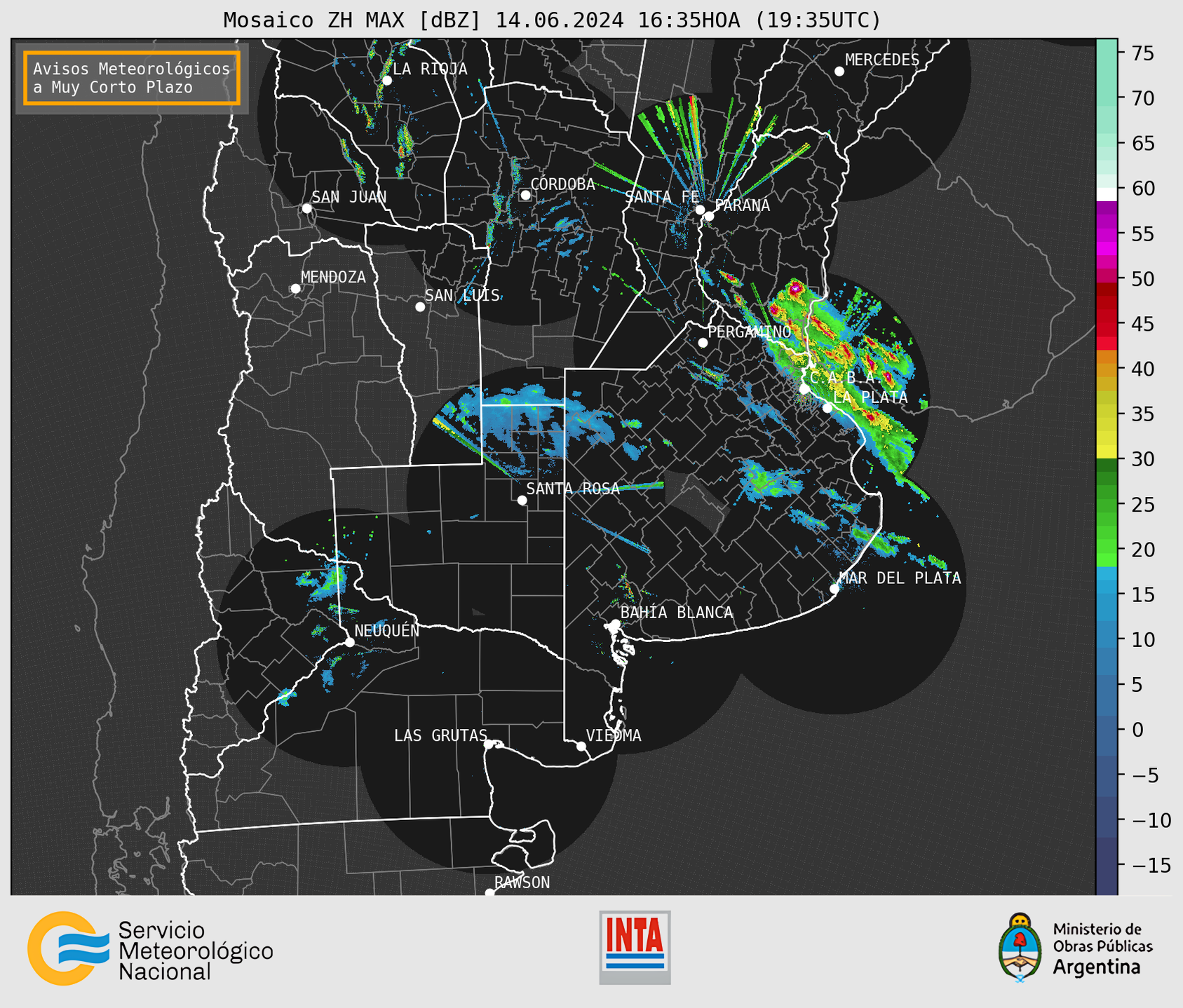Viewport: 1183px width, 1008px height.
Task: Click the LA RIOJA city marker dot
Action: 386,81
